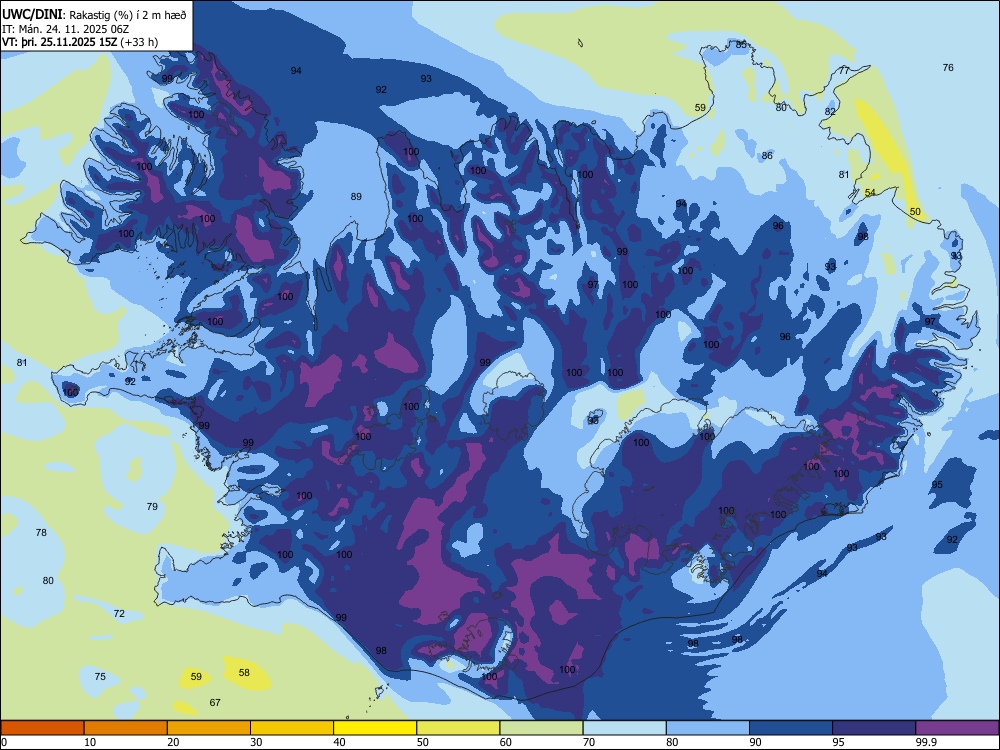Click the humidity value '75' on the map

[100, 677]
